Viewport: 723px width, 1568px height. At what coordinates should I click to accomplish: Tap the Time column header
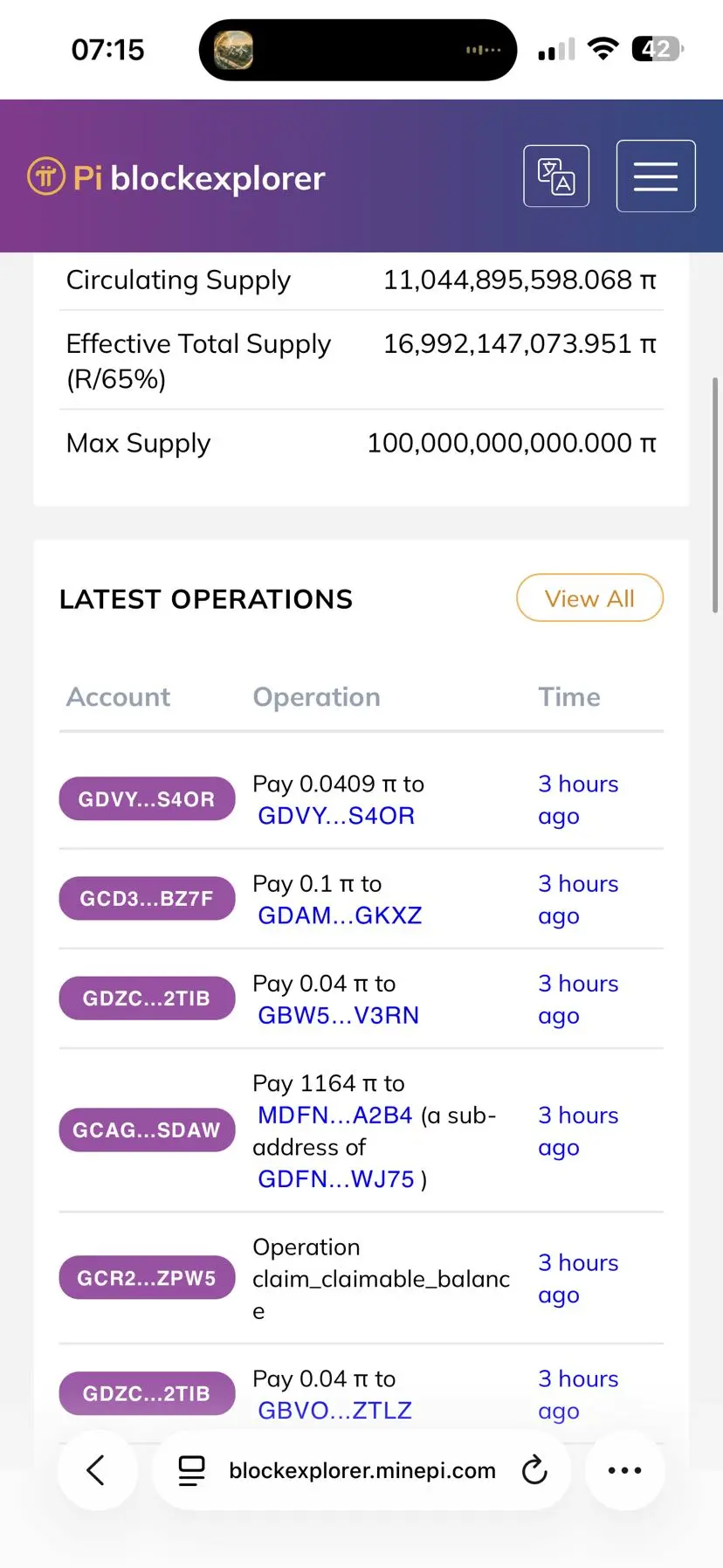point(569,696)
